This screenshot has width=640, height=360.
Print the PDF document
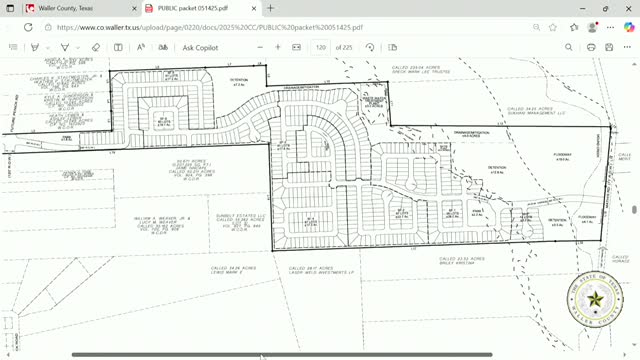point(591,47)
